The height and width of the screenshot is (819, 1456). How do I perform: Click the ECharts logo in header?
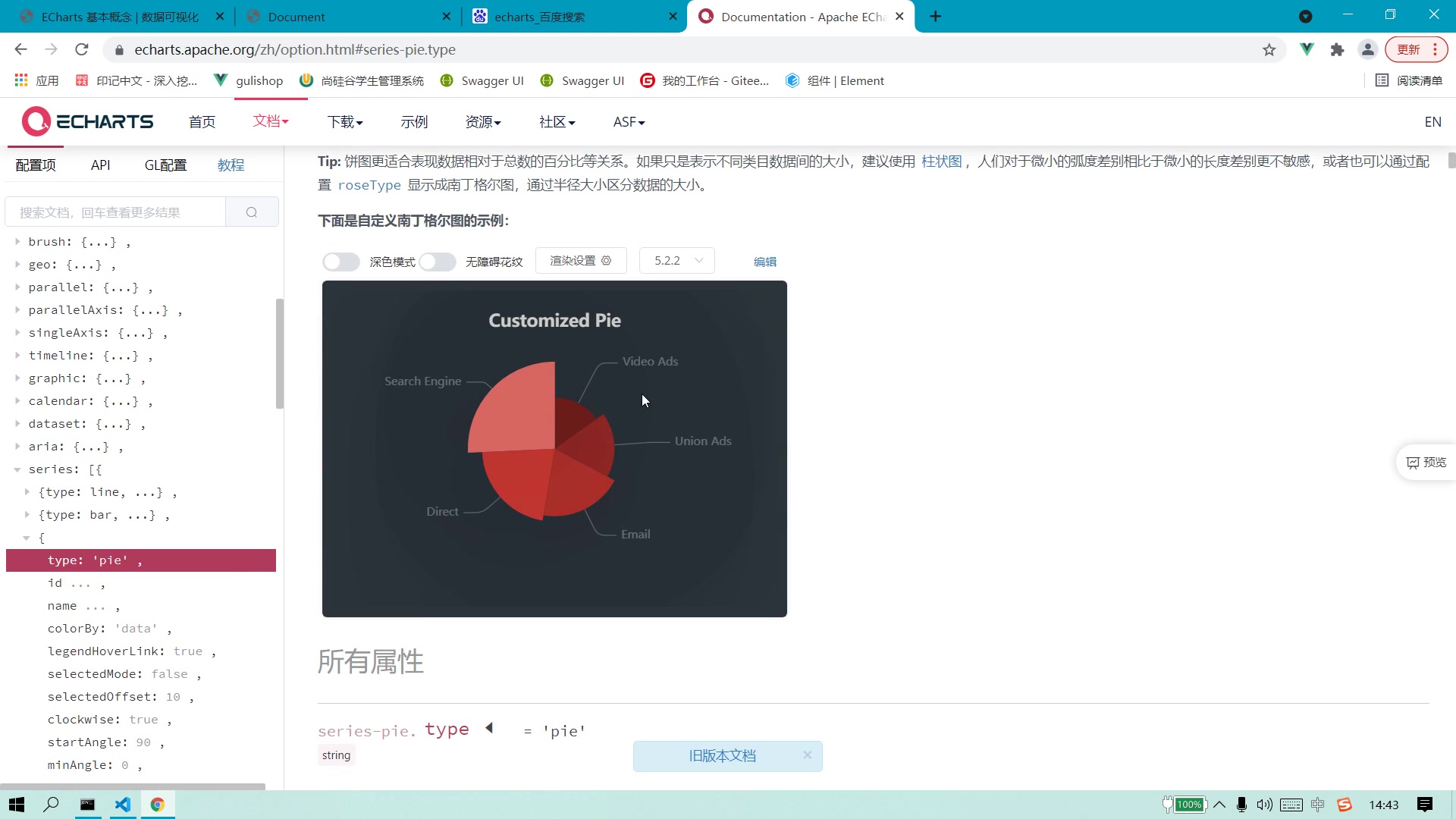click(87, 121)
